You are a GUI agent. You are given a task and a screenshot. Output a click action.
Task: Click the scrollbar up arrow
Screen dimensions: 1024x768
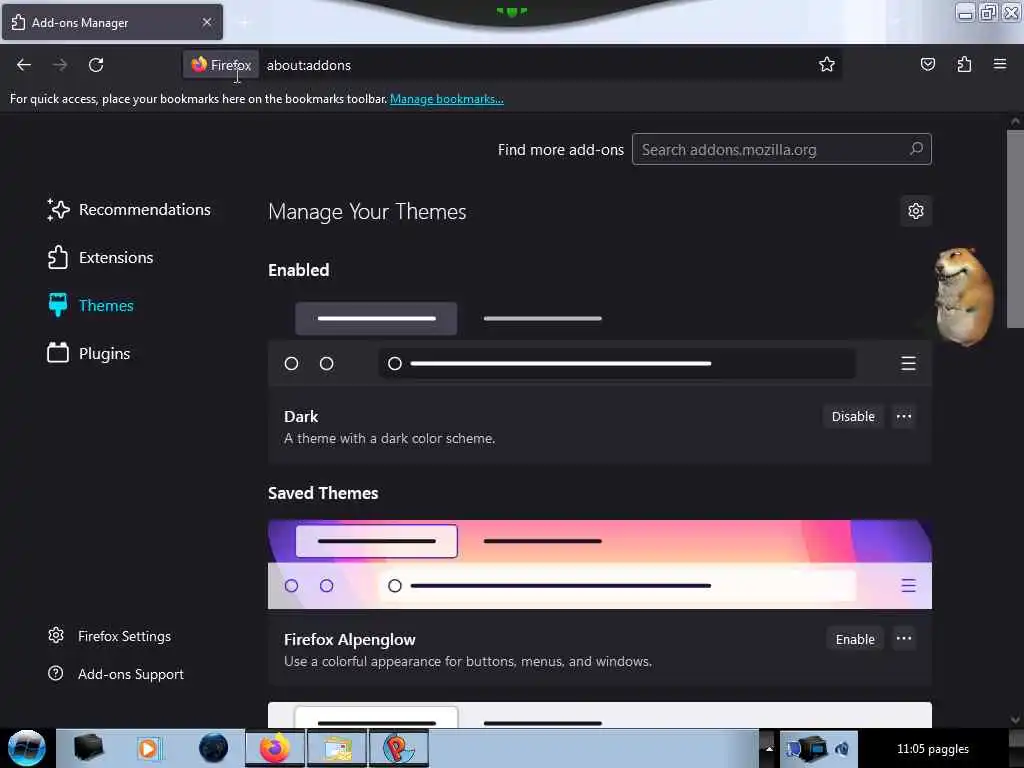1014,121
